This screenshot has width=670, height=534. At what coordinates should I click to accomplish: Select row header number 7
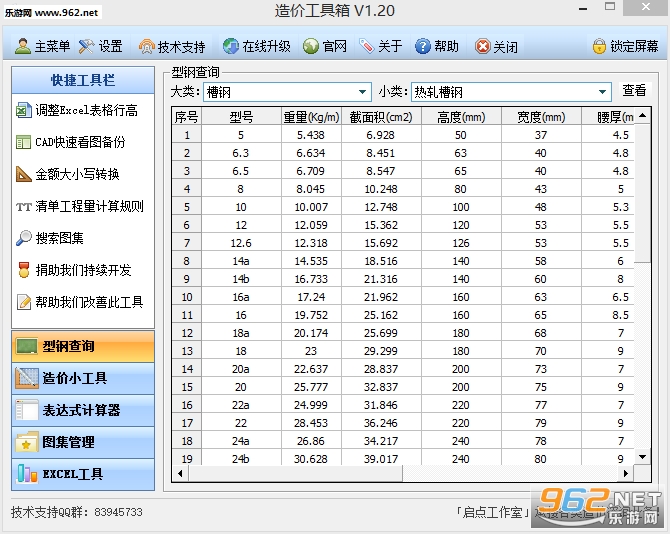[x=187, y=243]
